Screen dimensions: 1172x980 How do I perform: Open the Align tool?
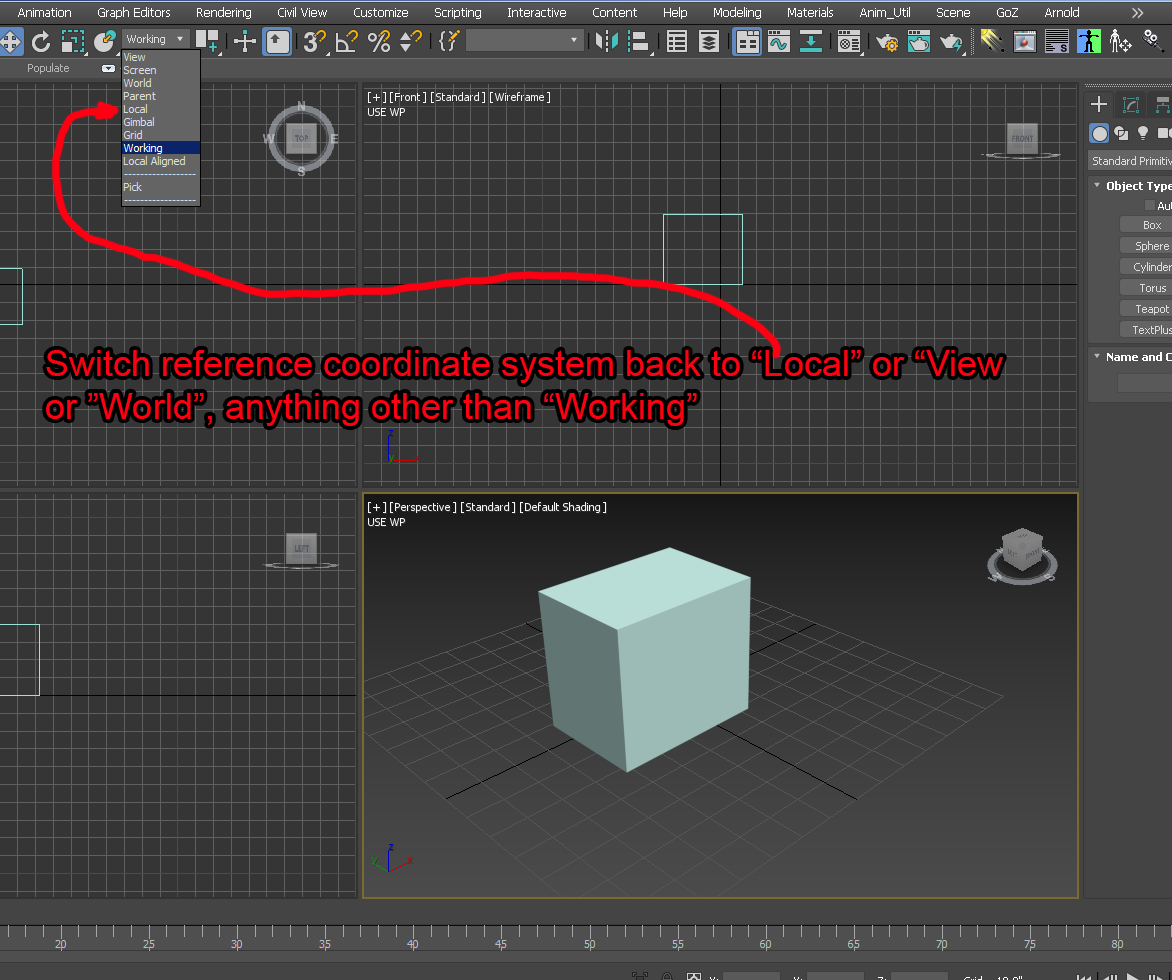(x=639, y=41)
